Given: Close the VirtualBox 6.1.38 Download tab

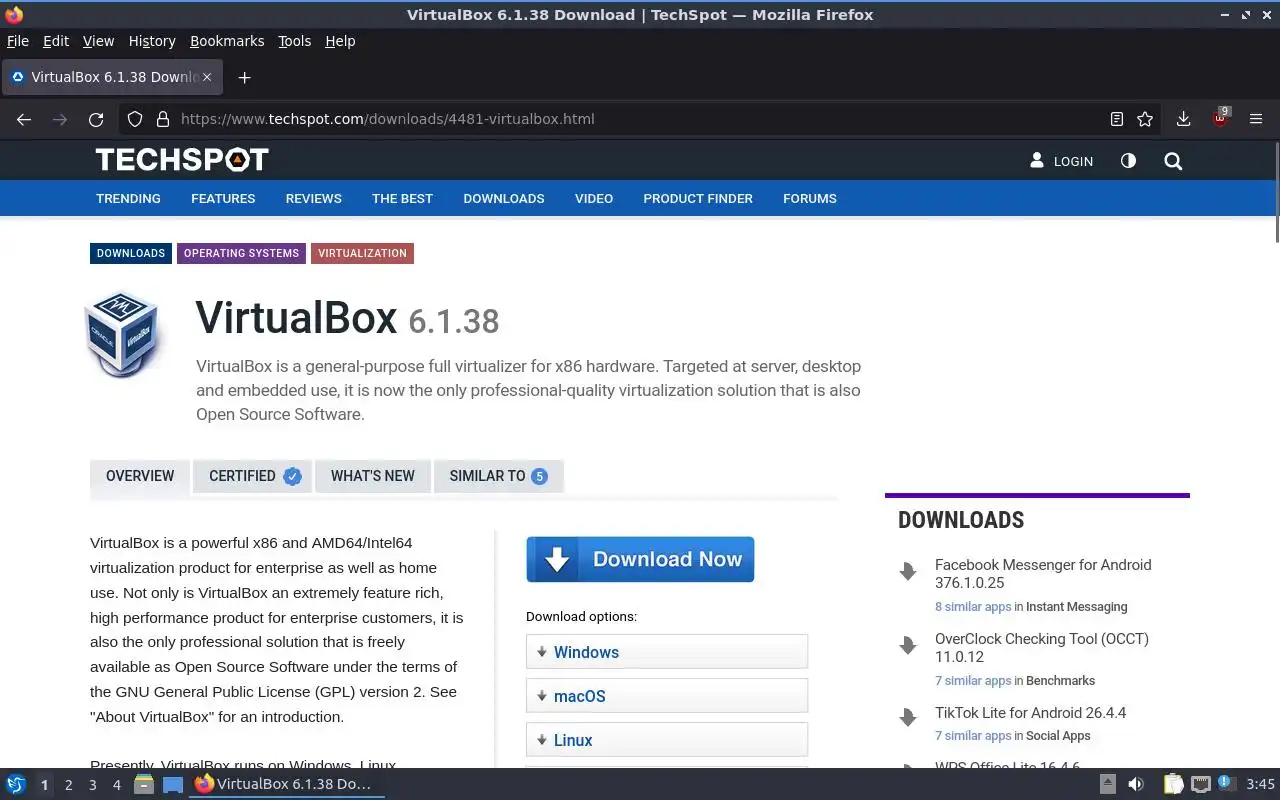Looking at the screenshot, I should pyautogui.click(x=208, y=77).
